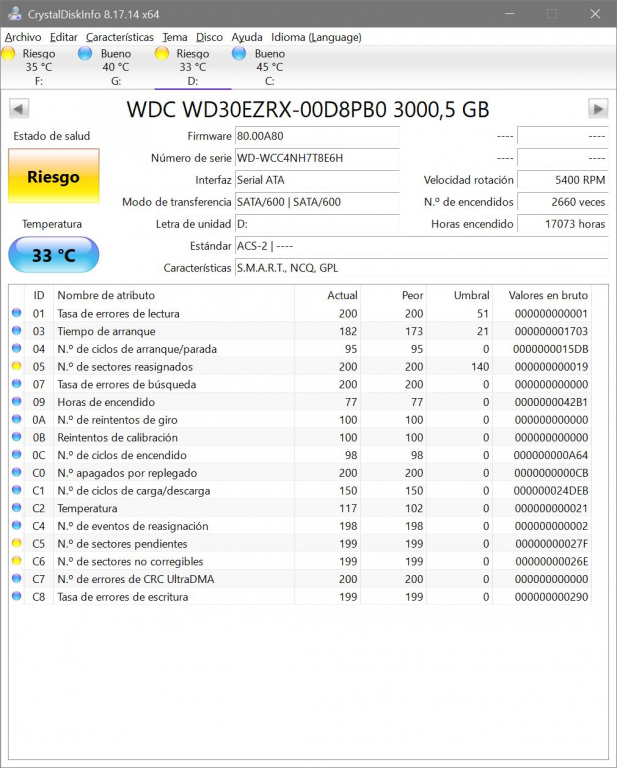Image resolution: width=617 pixels, height=768 pixels.
Task: Click the 33 °C temperature button
Action: pyautogui.click(x=54, y=256)
